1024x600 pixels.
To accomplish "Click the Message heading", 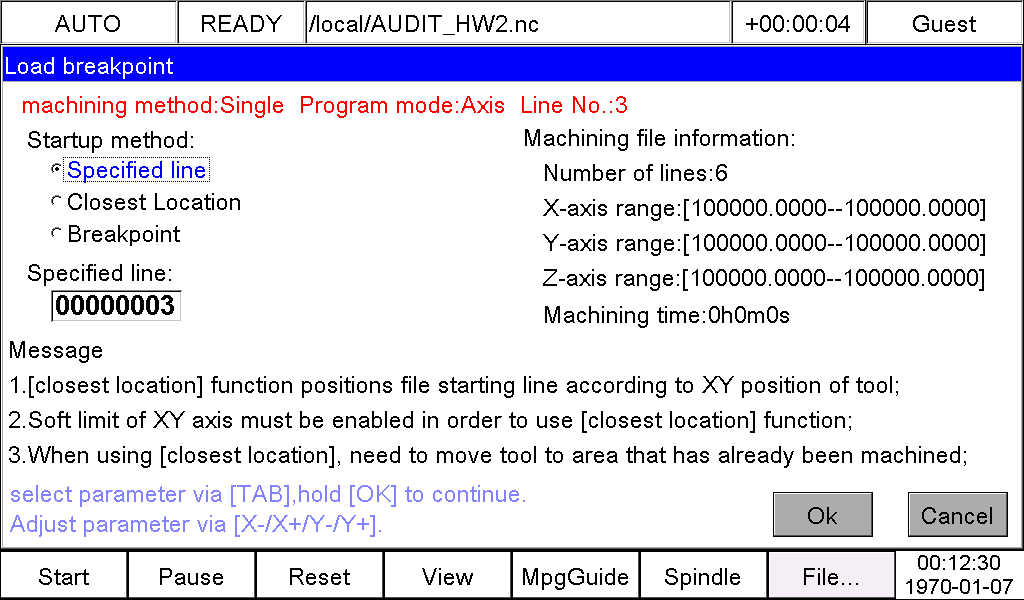I will (x=56, y=351).
